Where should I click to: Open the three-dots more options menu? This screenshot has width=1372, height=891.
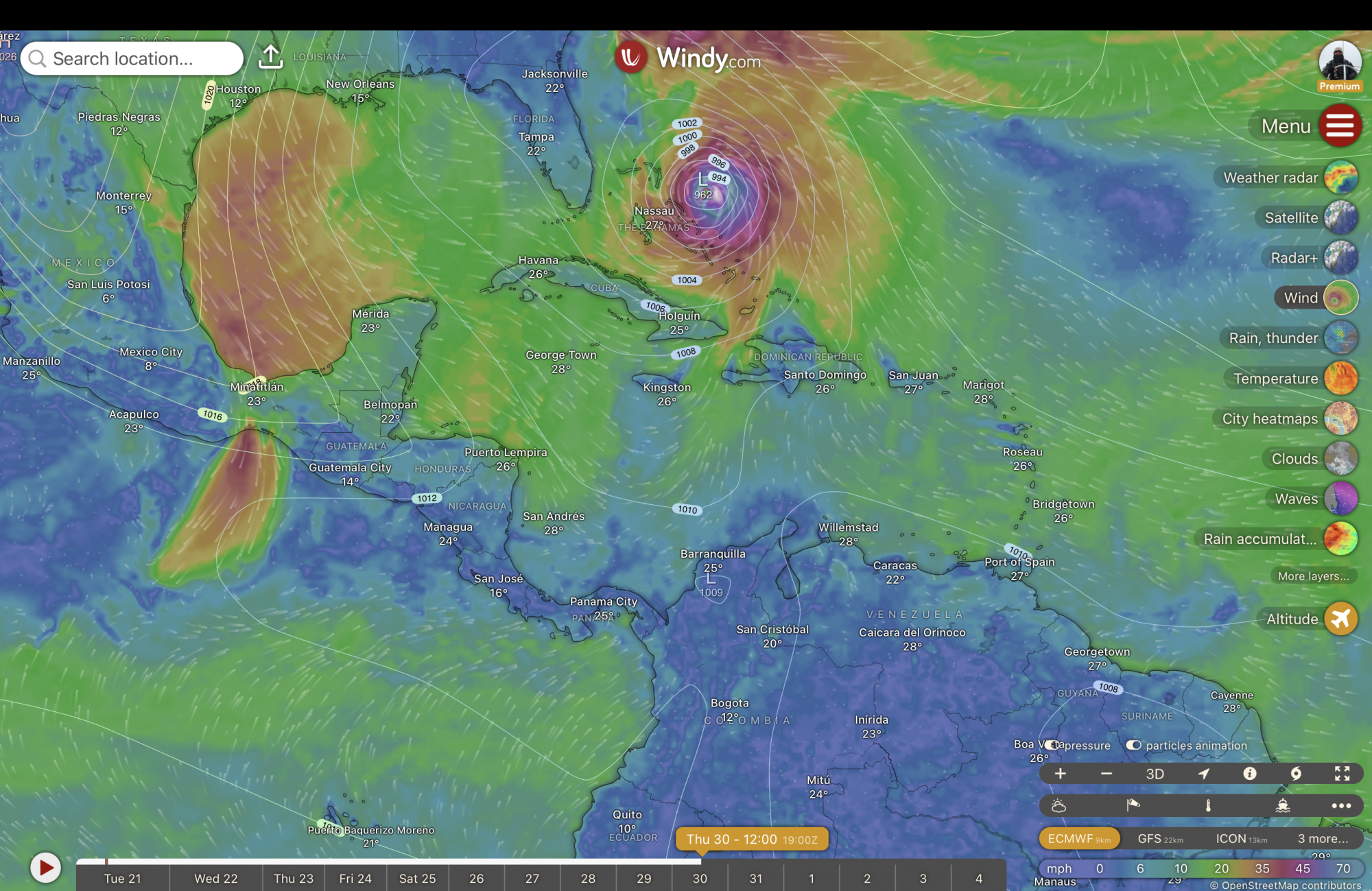click(1341, 806)
